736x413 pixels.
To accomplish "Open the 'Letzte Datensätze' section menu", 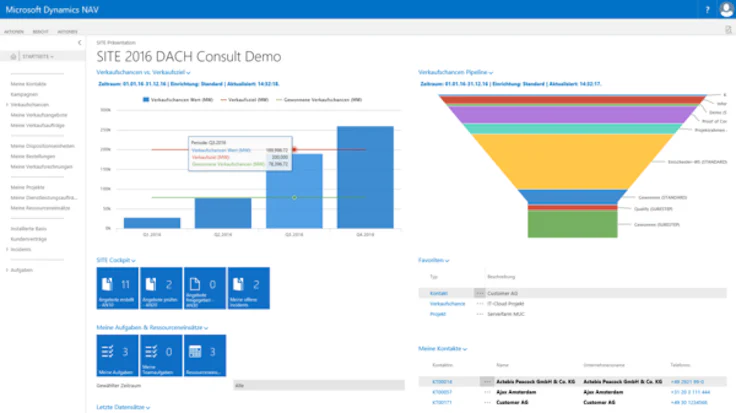I will [x=123, y=407].
